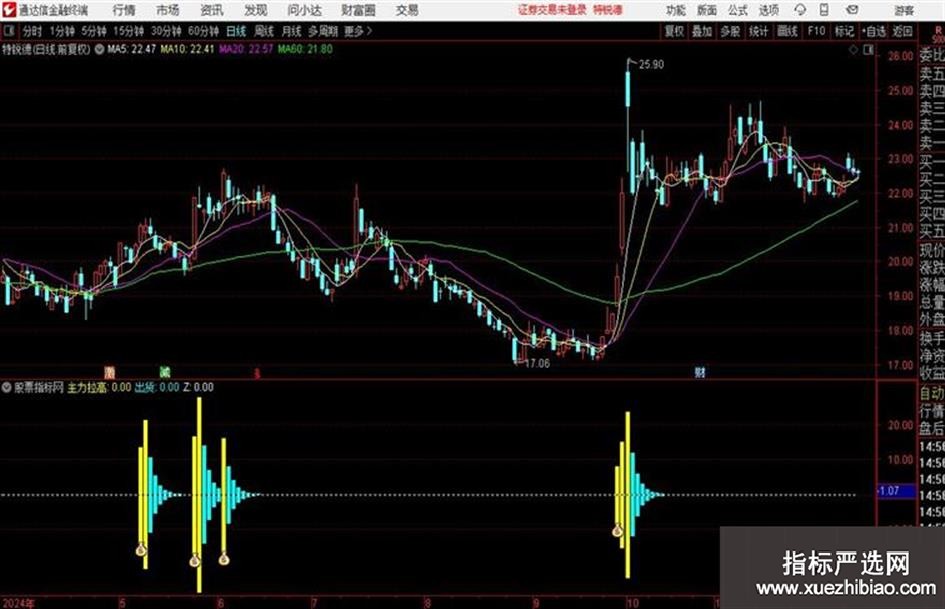Image resolution: width=945 pixels, height=609 pixels.
Task: Open the 财富圈 menu
Action: click(x=358, y=10)
